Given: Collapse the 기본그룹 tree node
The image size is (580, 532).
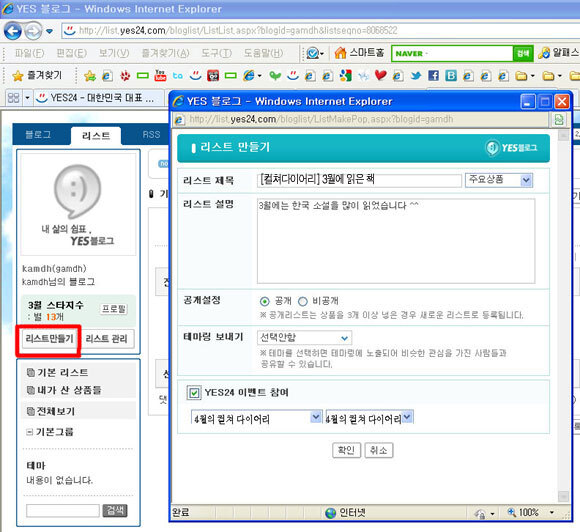Looking at the screenshot, I should 29,432.
